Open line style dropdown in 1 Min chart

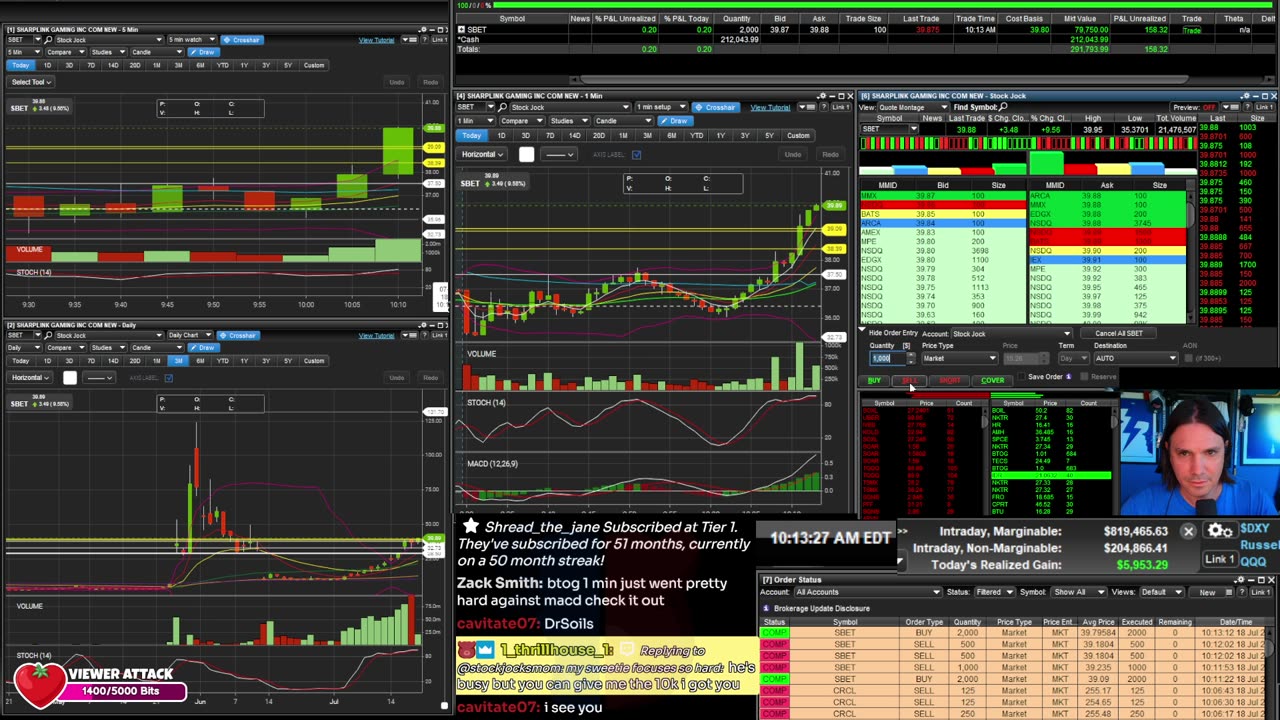click(558, 155)
